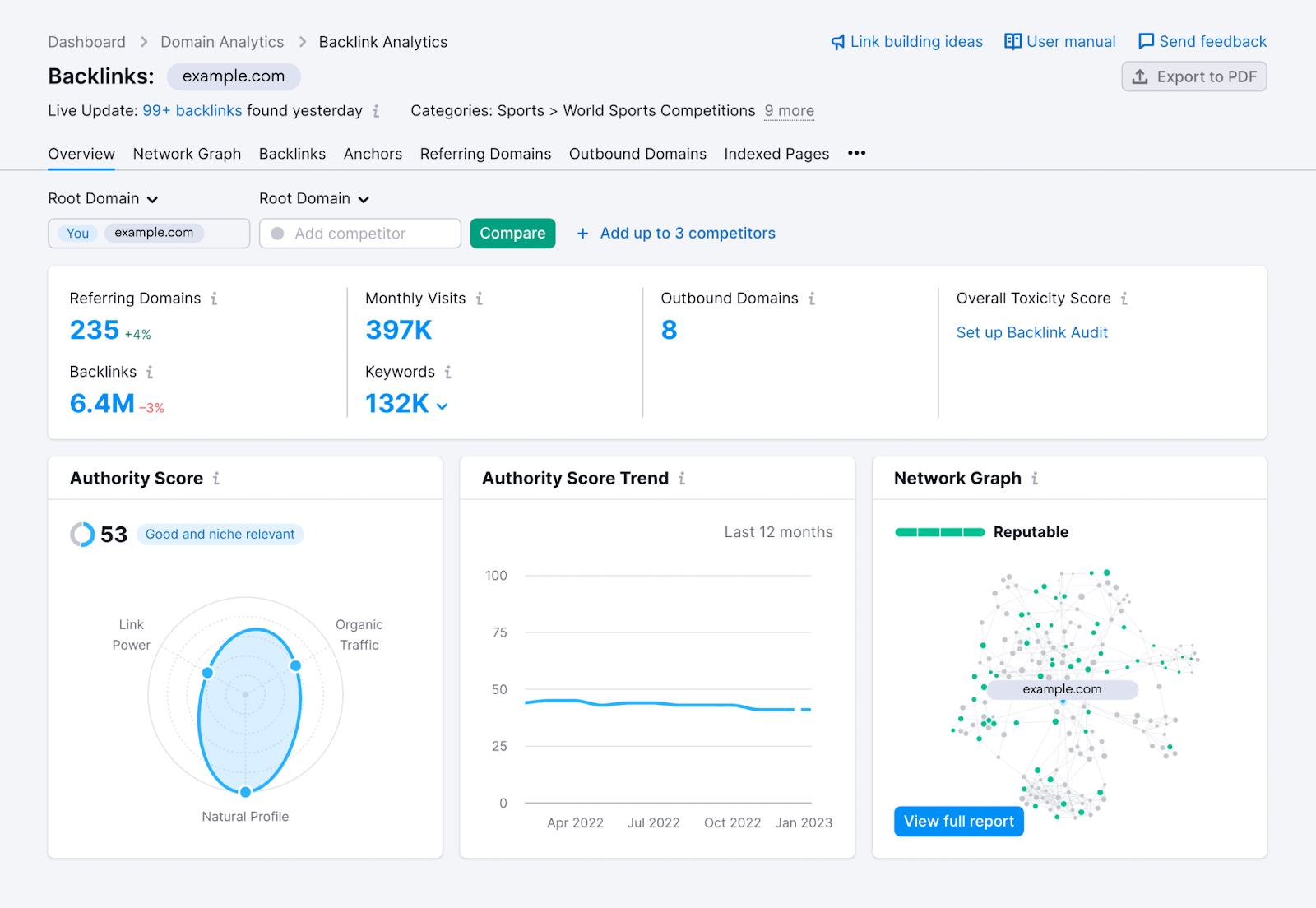
Task: Click the info icon beside Backlinks metric
Action: 150,373
